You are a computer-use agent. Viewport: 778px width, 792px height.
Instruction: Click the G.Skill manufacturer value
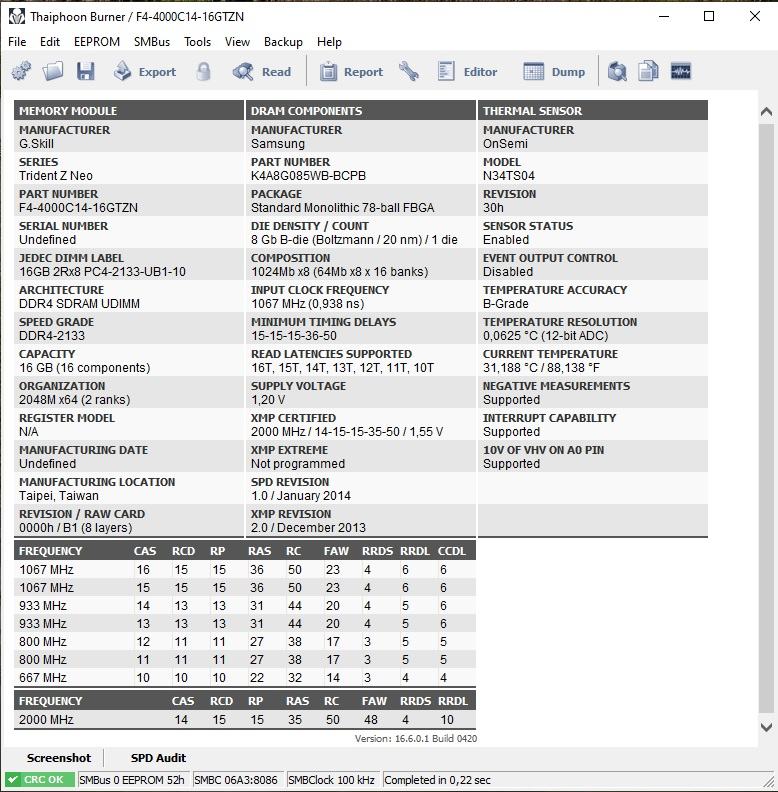click(36, 143)
